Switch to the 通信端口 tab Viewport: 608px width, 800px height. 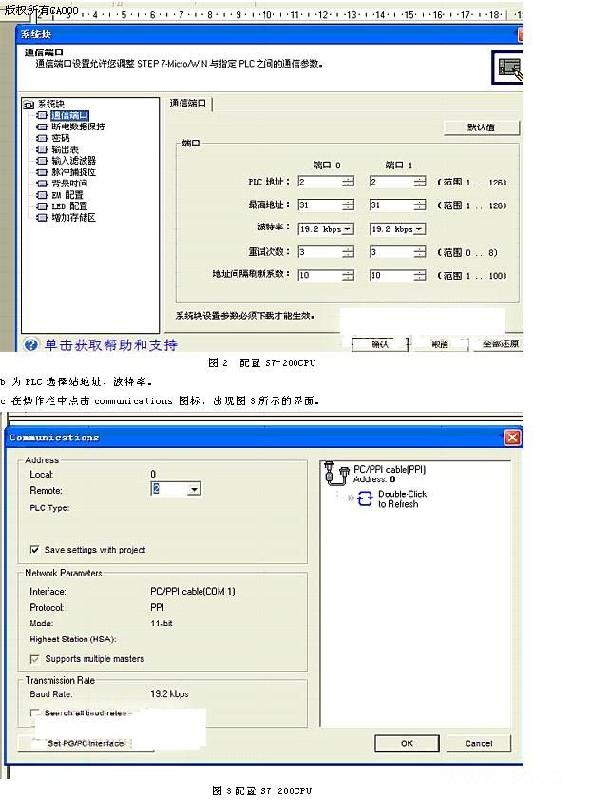pos(188,103)
